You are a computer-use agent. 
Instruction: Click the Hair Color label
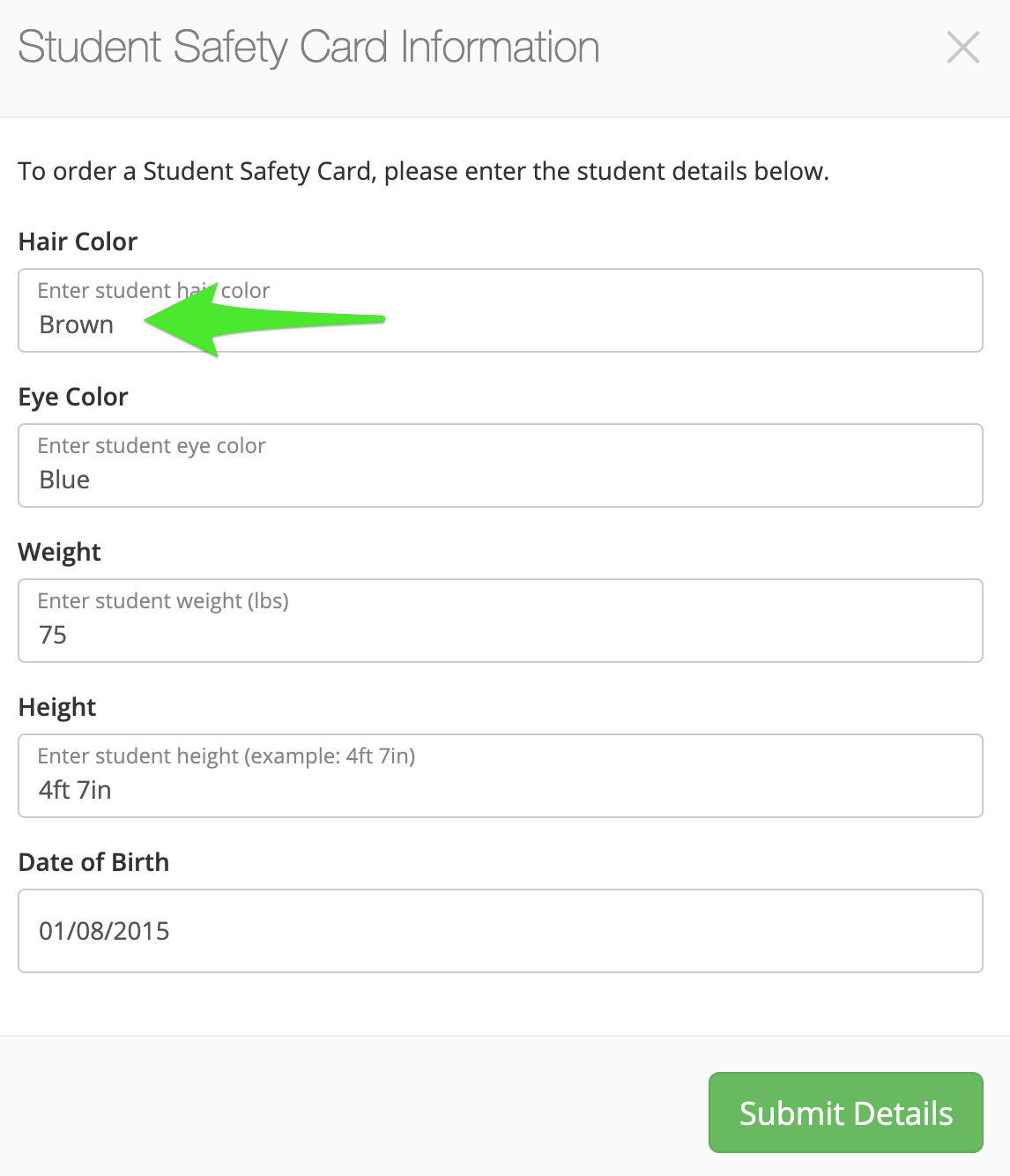[78, 242]
